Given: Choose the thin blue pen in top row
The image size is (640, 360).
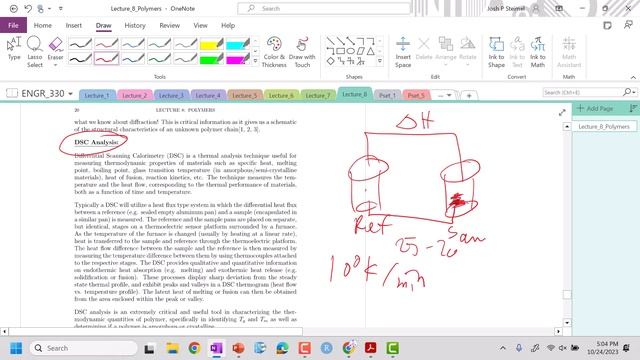Looking at the screenshot, I should [133, 44].
